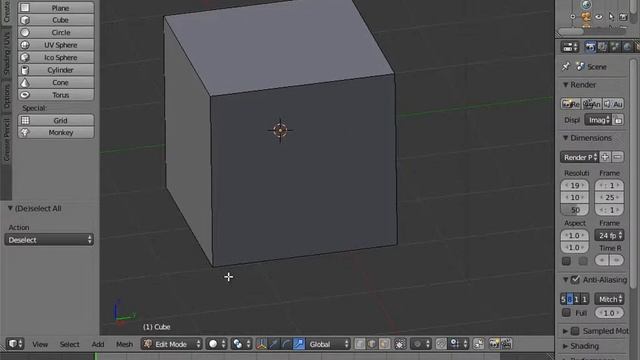Click the Render image button
This screenshot has width=640, height=360.
pyautogui.click(x=571, y=104)
